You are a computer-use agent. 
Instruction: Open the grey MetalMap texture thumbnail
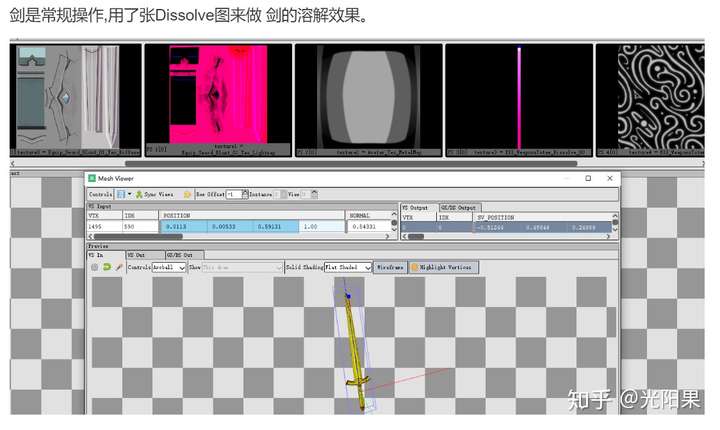point(369,100)
